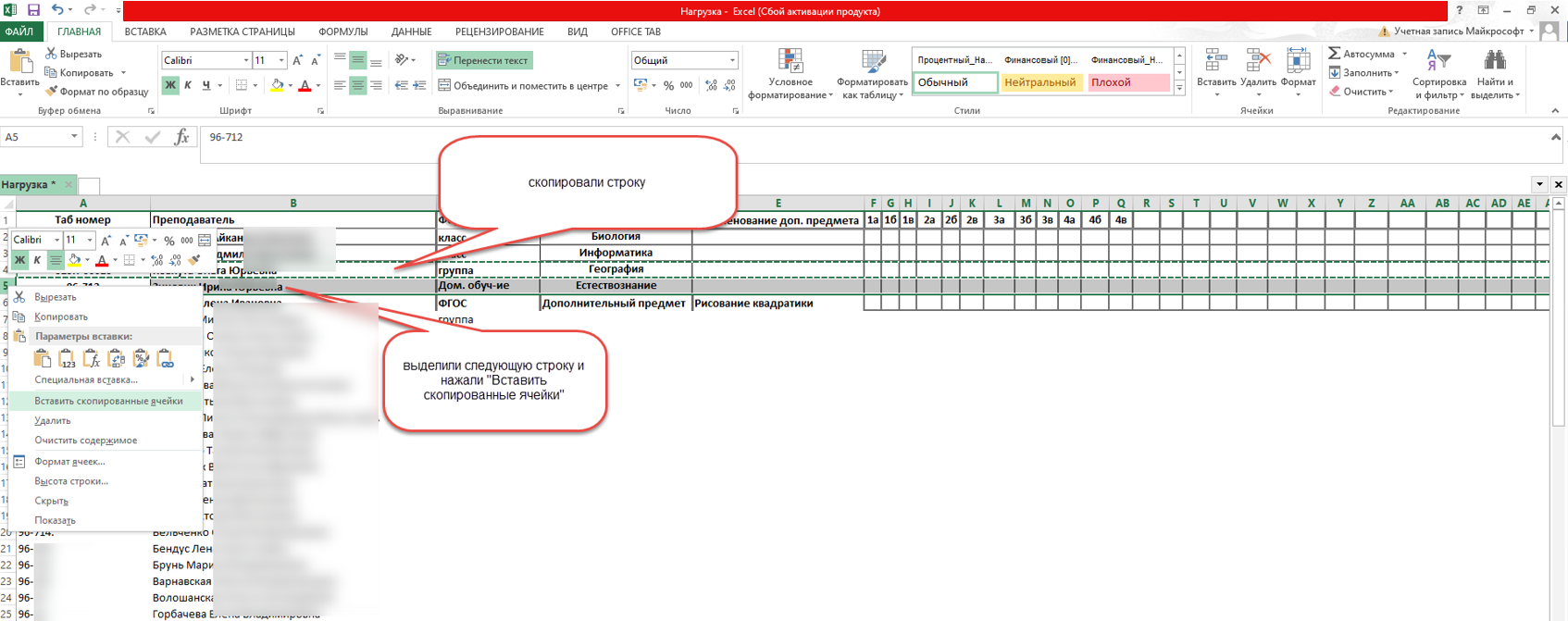Click the red font color button in ribbon

tap(305, 85)
